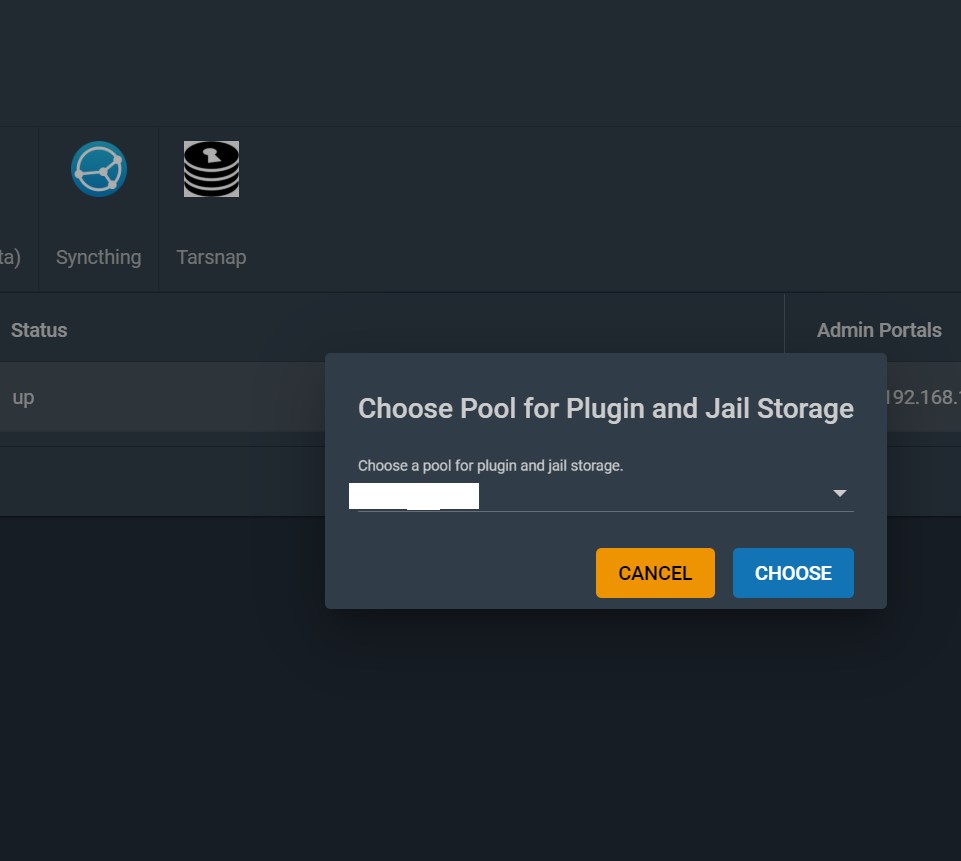Image resolution: width=961 pixels, height=861 pixels.
Task: Open the 192.168 admin portal link
Action: tap(922, 397)
